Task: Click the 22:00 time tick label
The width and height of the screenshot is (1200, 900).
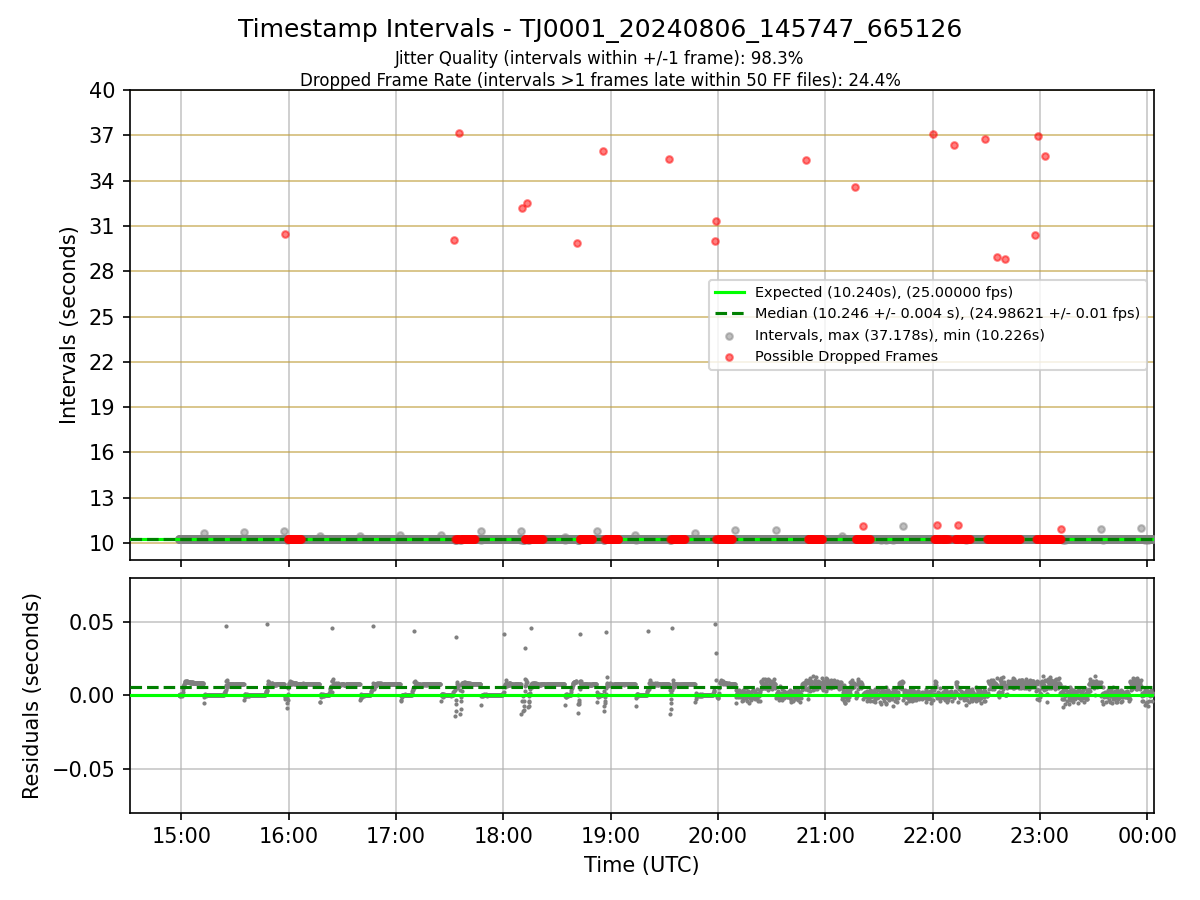Action: coord(932,835)
